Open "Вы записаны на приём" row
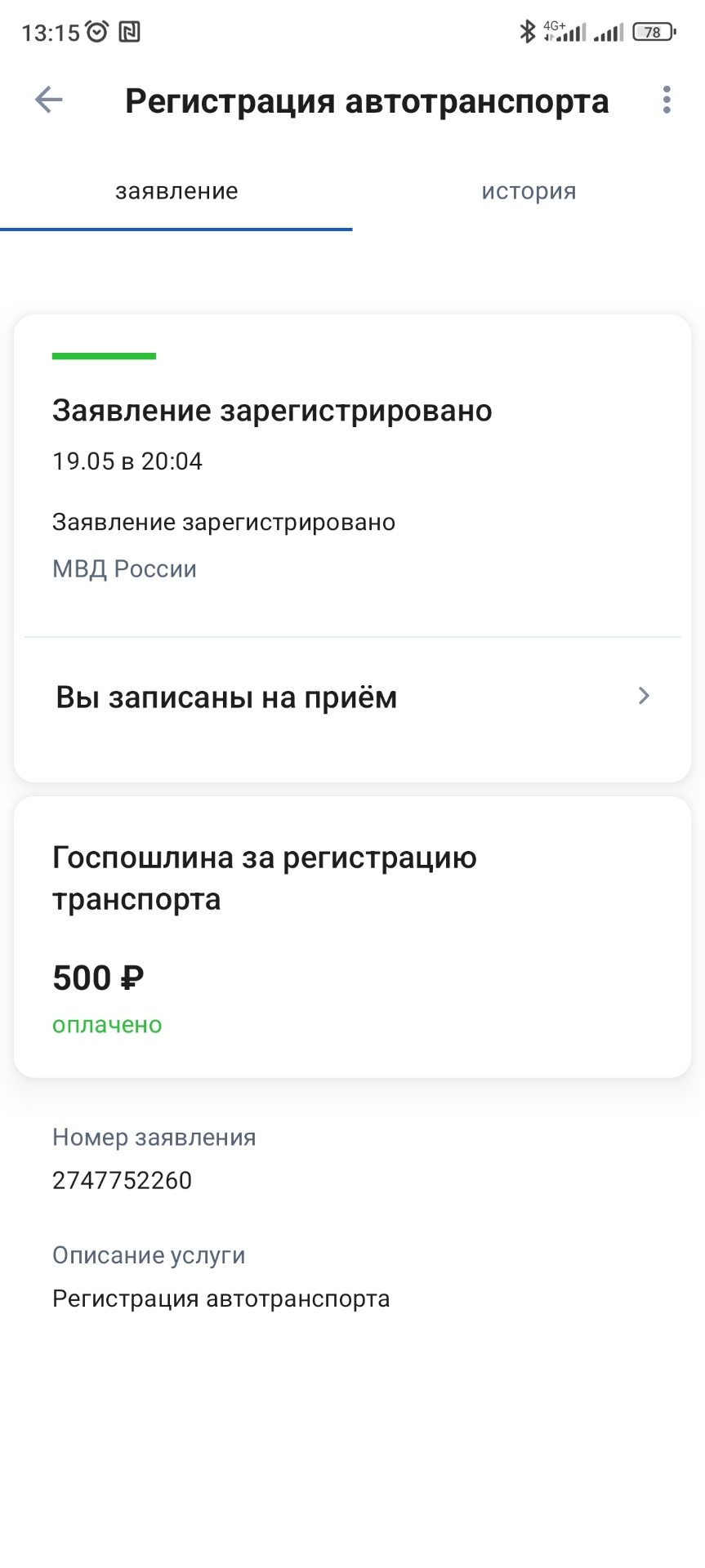705x1568 pixels. point(226,698)
